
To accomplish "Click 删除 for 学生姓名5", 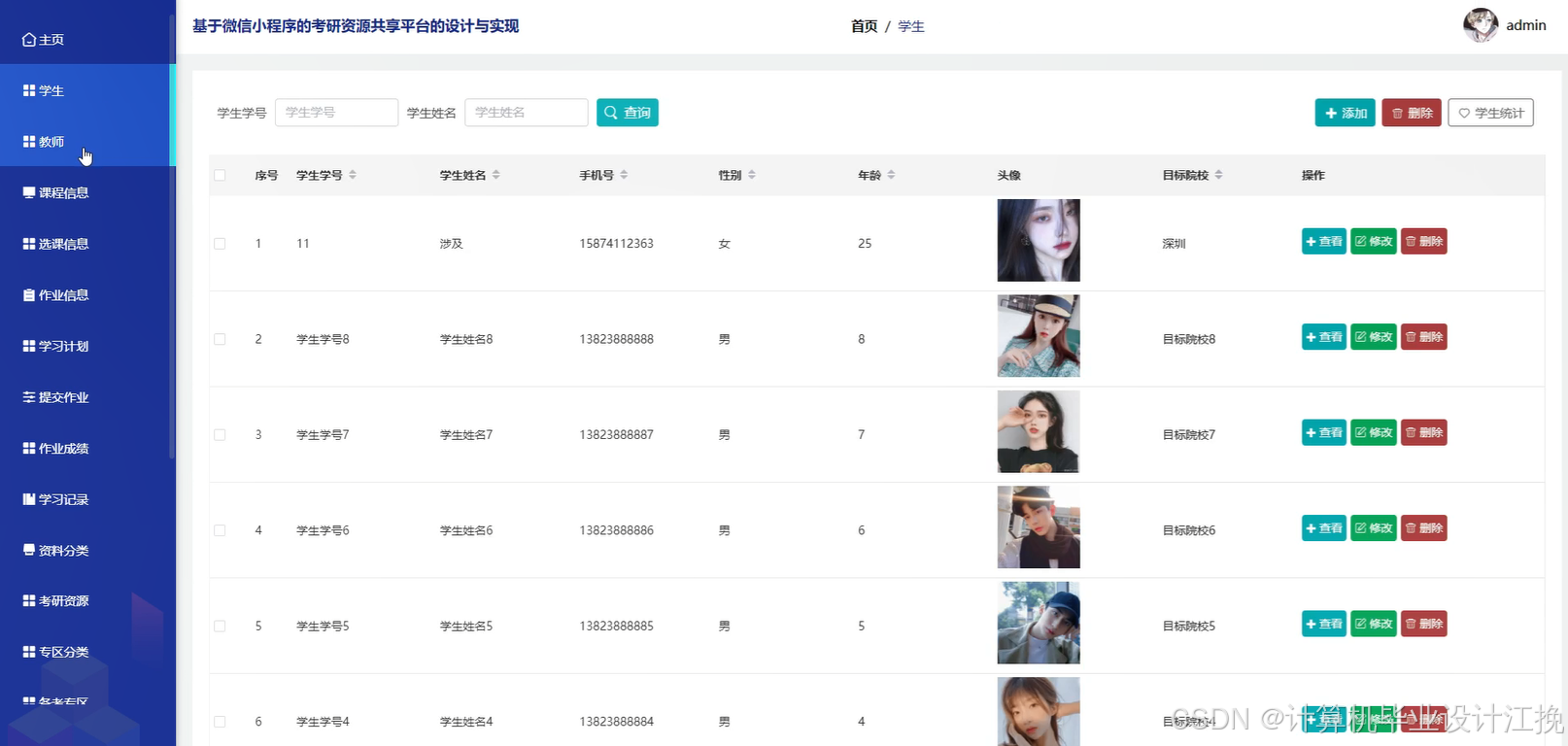I will 1424,624.
